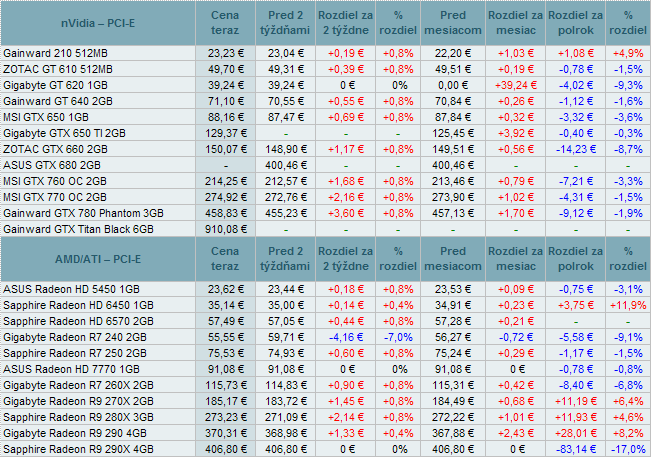This screenshot has height=457, width=651.
Task: Click current price 23,23 € cell
Action: coord(226,54)
